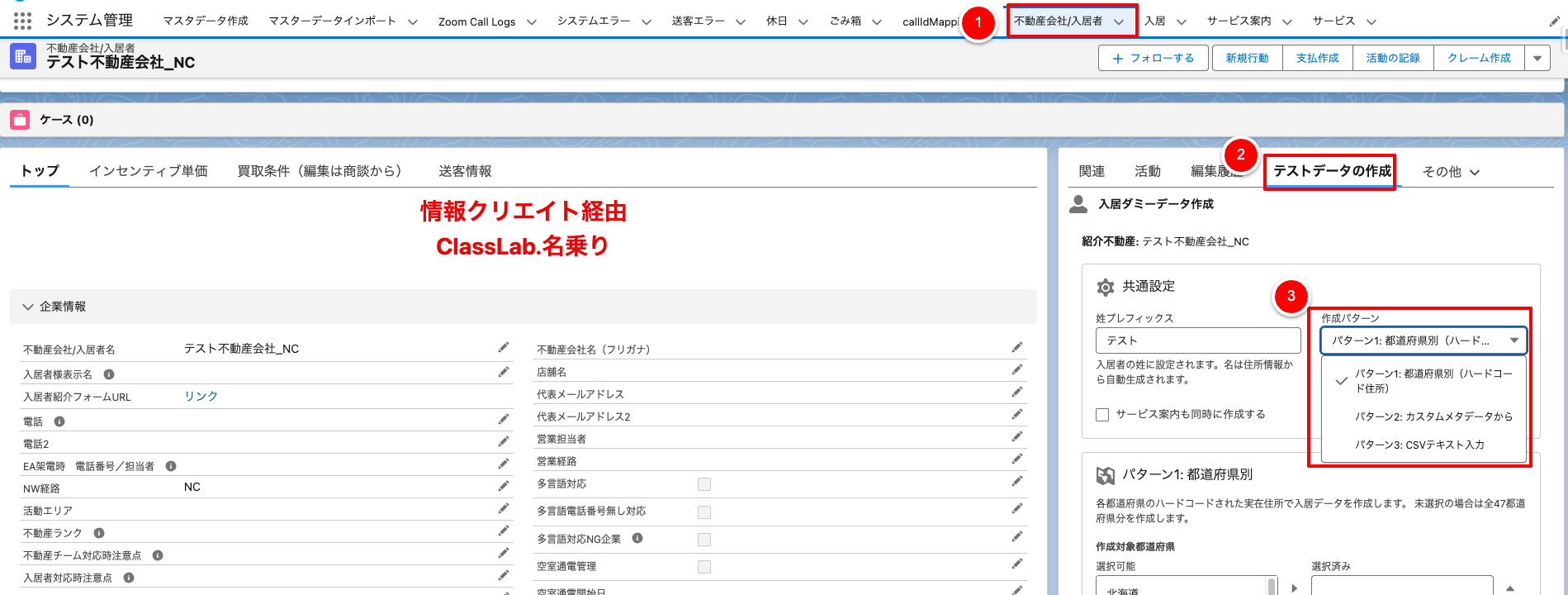The image size is (1568, 595).
Task: Click the info icon next to 不動産ランク
Action: click(99, 533)
